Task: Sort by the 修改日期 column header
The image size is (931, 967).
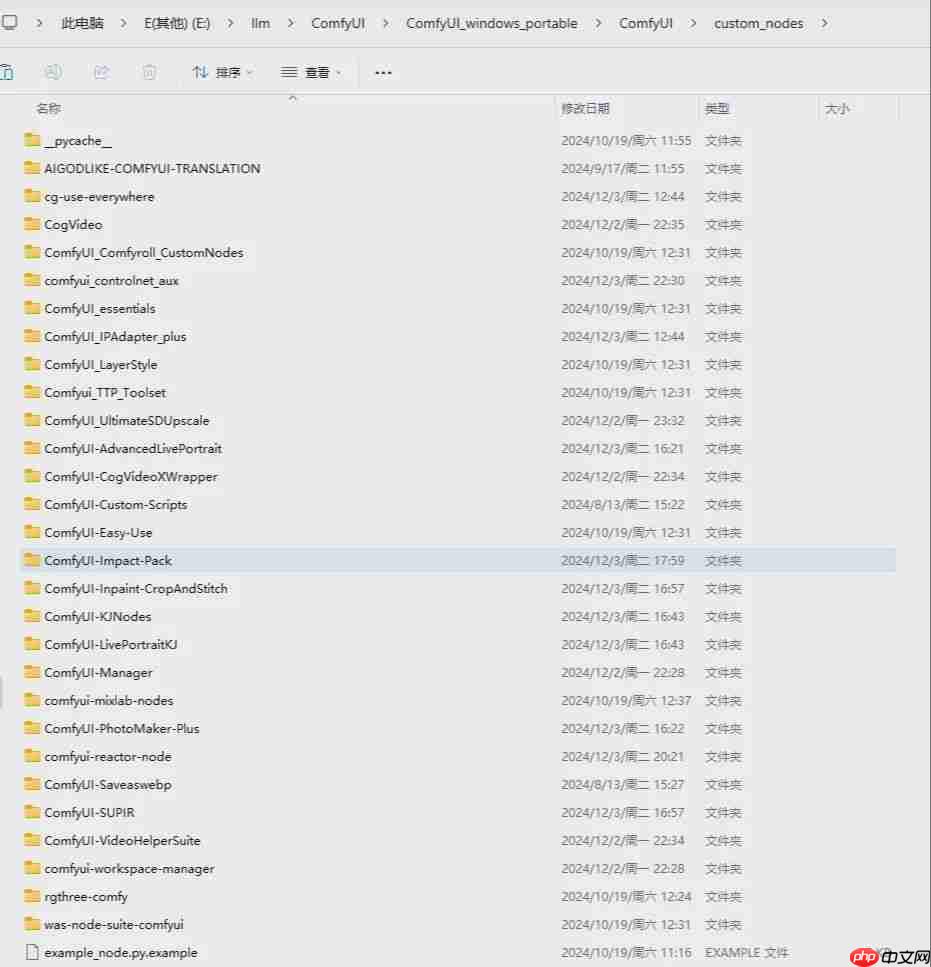Action: click(x=585, y=109)
